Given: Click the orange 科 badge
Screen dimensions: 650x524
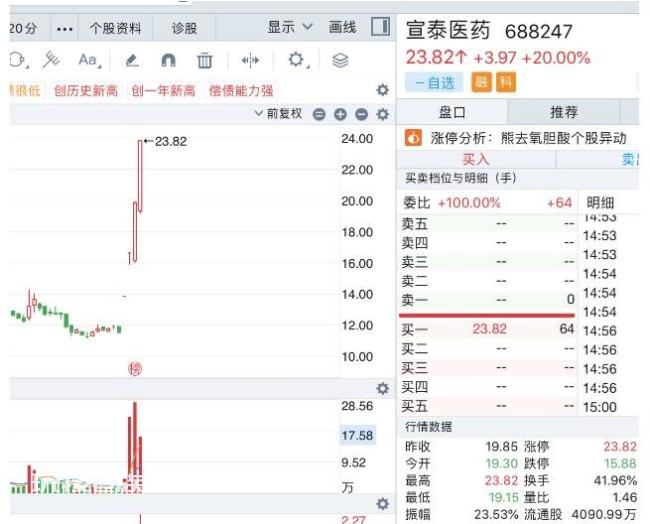Looking at the screenshot, I should click(506, 82).
